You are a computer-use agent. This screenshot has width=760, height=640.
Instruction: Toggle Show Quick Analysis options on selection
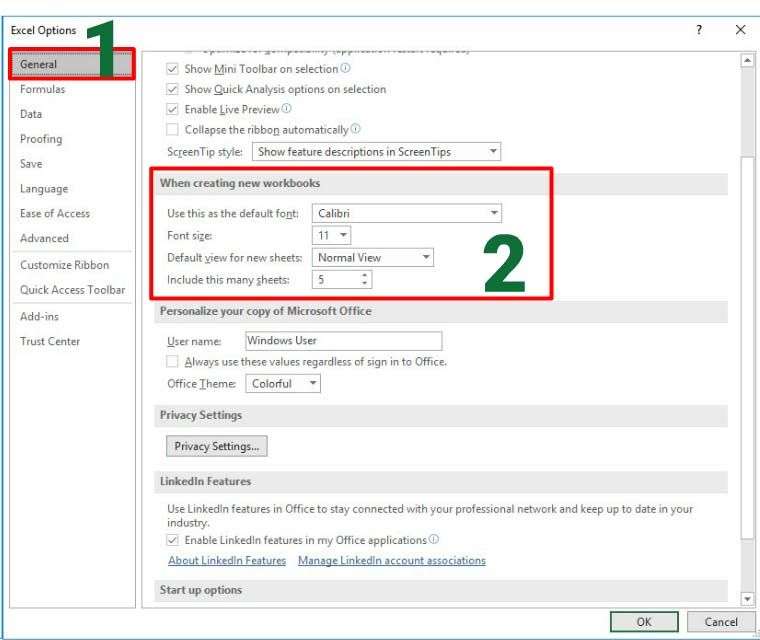[x=172, y=89]
